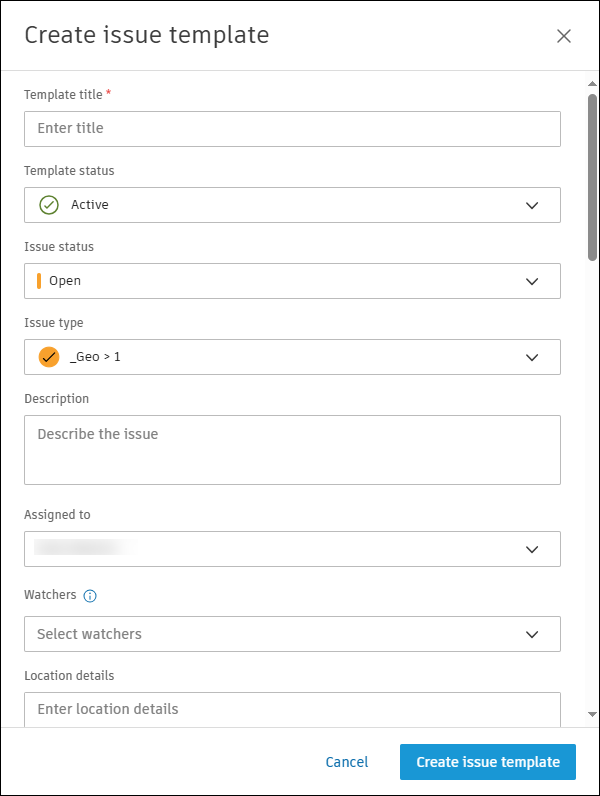Click the green Active status checkmark icon
The height and width of the screenshot is (796, 600).
49,205
